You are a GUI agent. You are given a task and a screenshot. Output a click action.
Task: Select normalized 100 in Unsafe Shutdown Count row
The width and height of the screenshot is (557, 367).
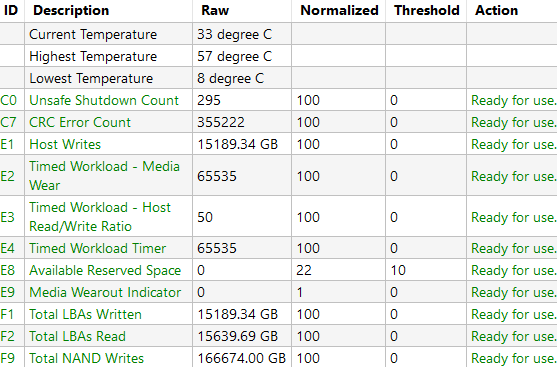308,101
